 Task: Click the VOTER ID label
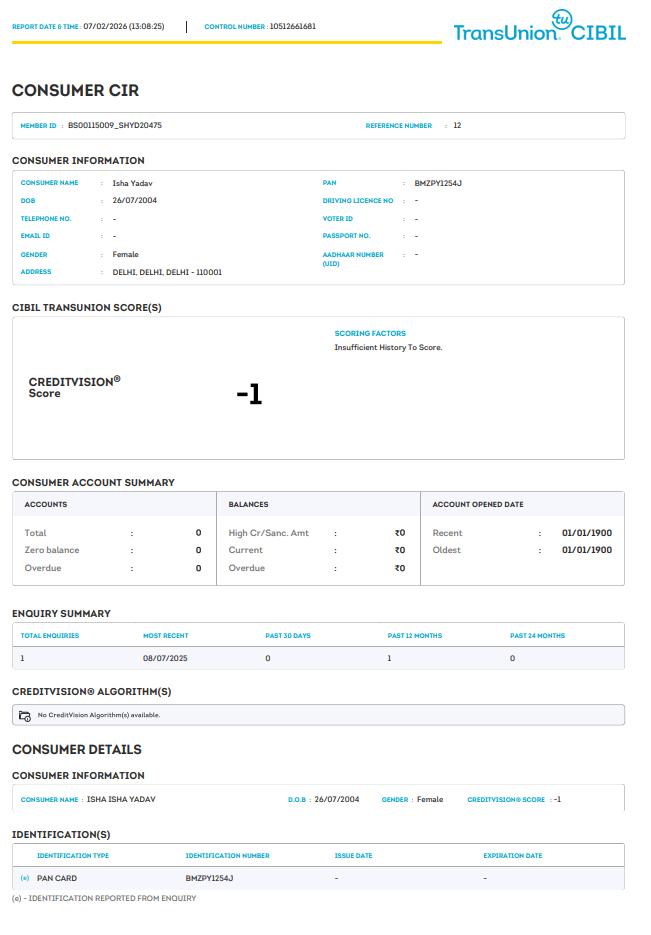[337, 219]
